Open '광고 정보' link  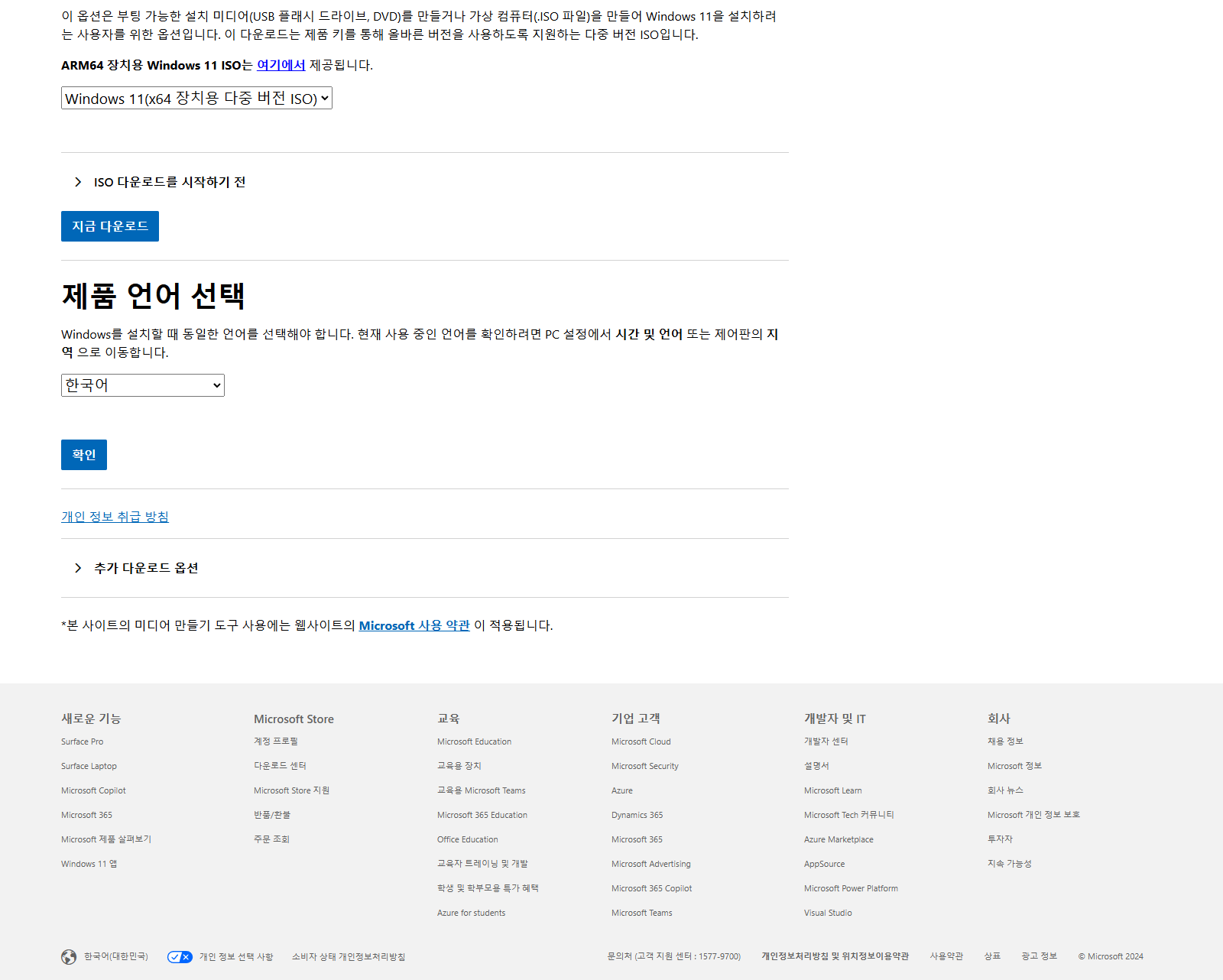point(1039,956)
